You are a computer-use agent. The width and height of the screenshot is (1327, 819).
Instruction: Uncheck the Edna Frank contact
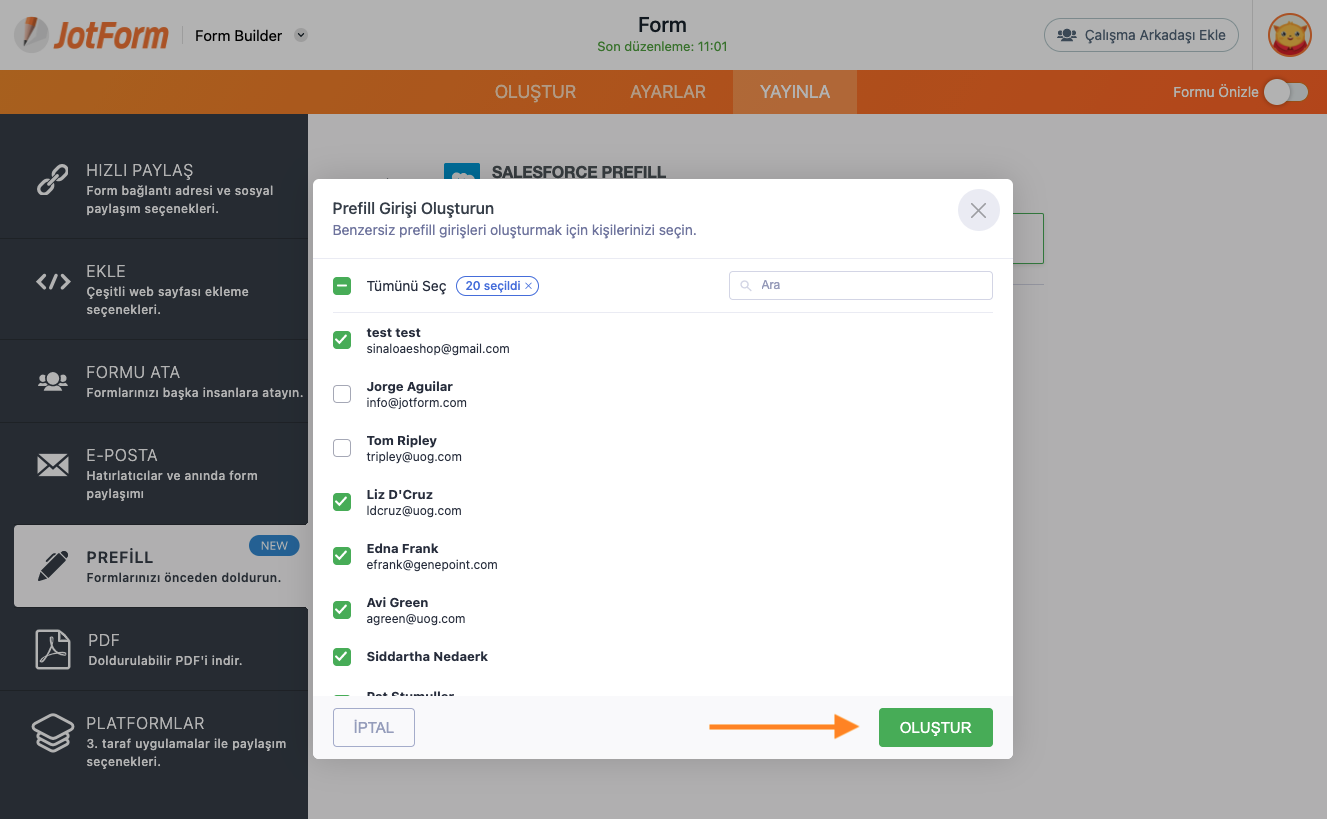[x=342, y=556]
